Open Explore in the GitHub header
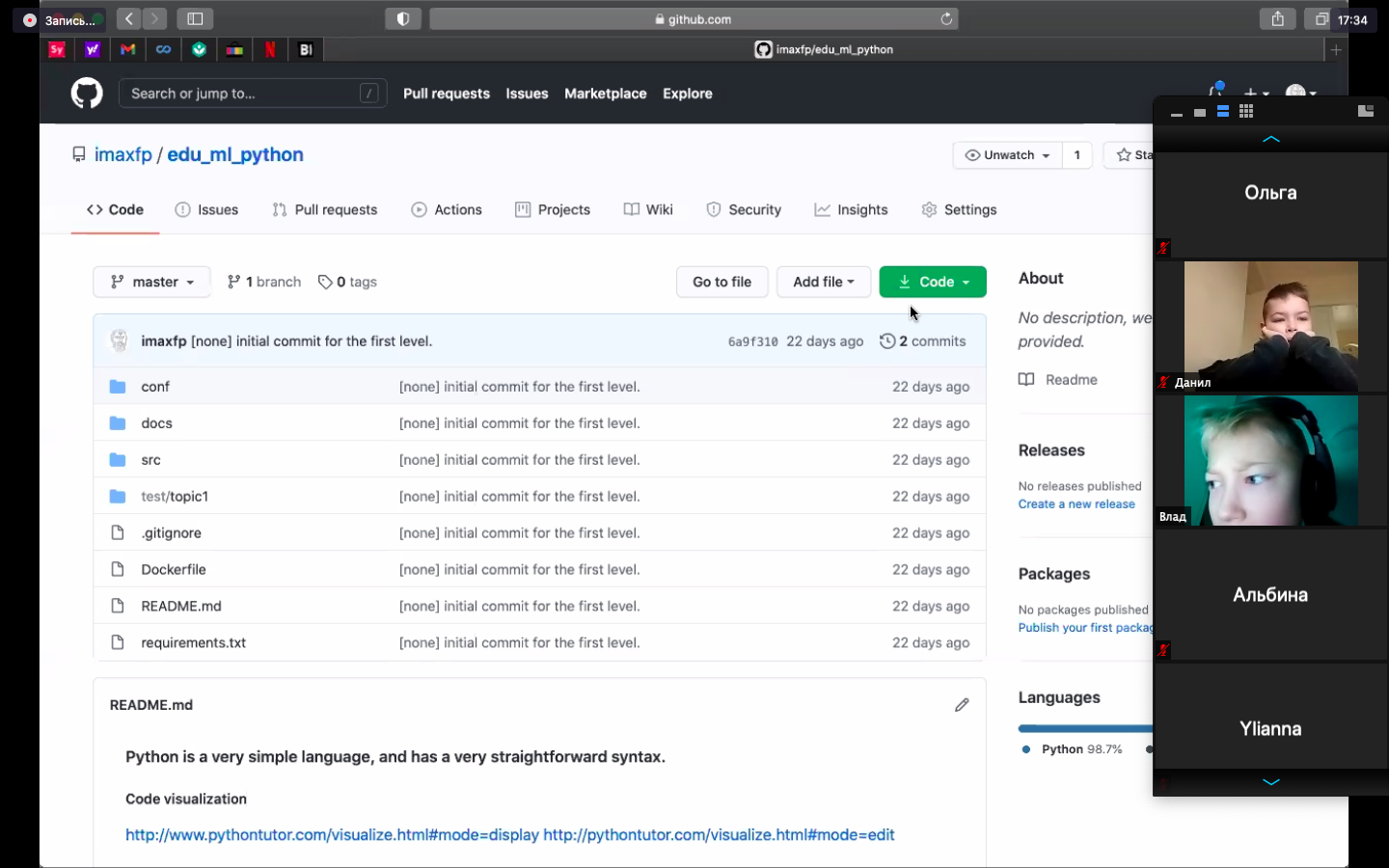The height and width of the screenshot is (868, 1389). click(688, 94)
